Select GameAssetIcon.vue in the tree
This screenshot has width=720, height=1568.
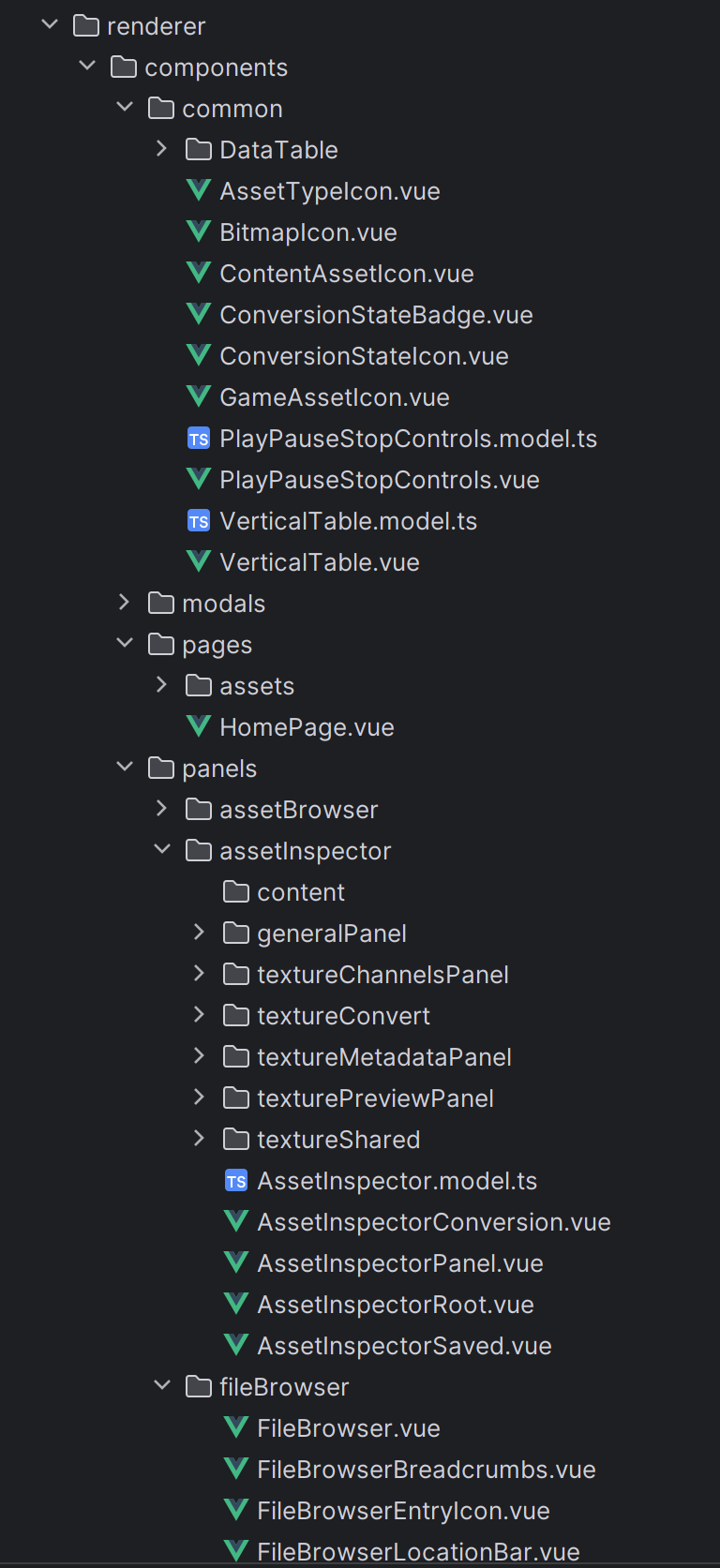(334, 397)
